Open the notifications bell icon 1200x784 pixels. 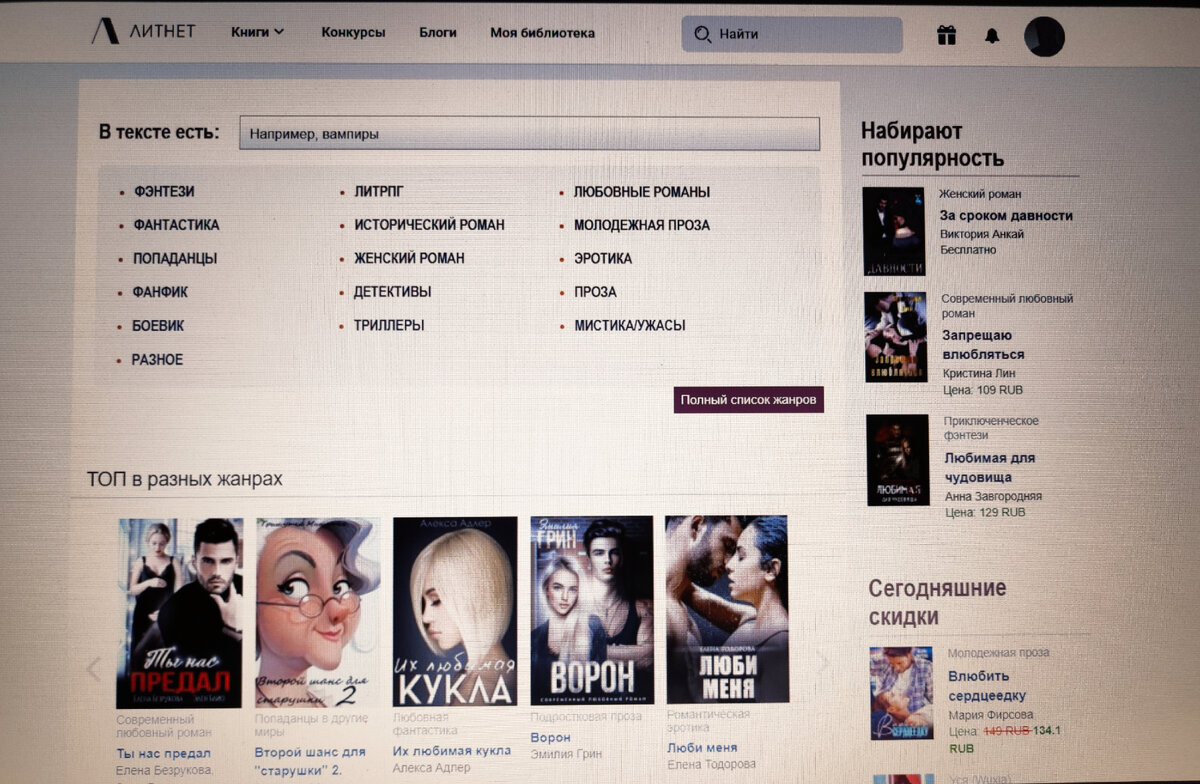click(x=992, y=36)
